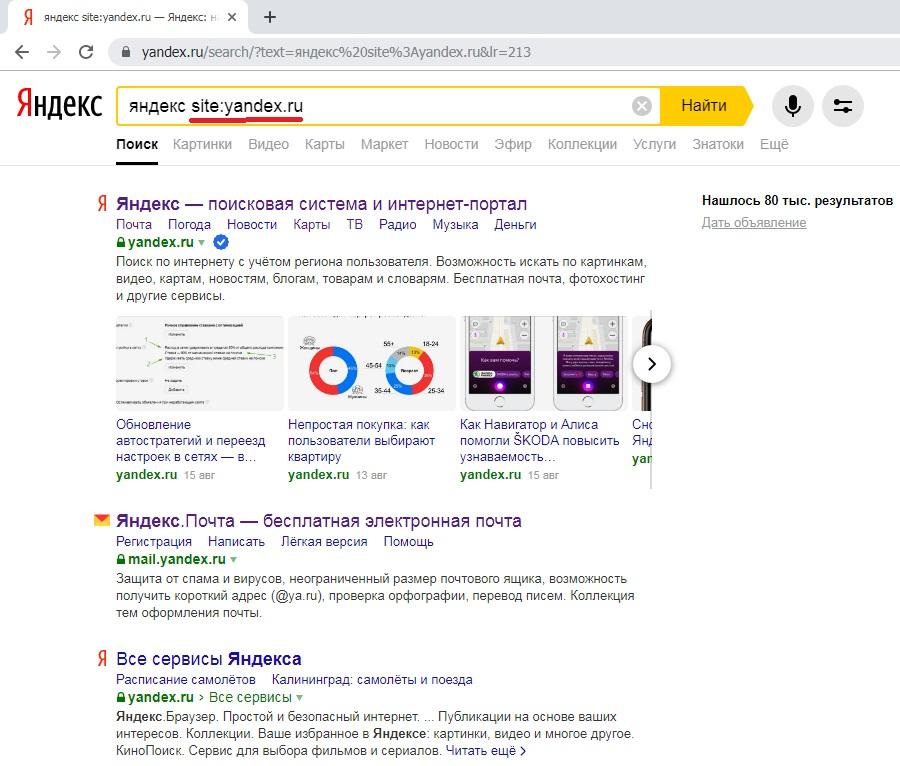The width and height of the screenshot is (900, 766).
Task: Click Читать ещё link
Action: (486, 751)
